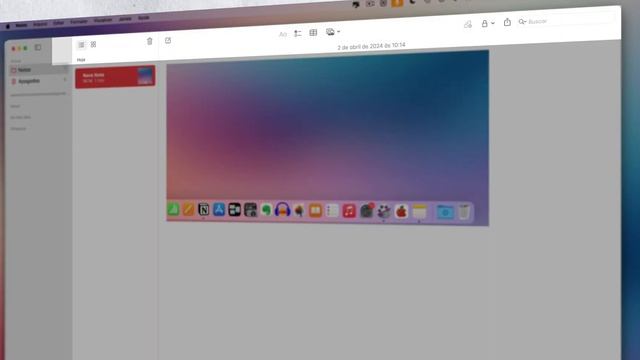Click the note date 2 de abril de 2024
The width and height of the screenshot is (640, 360).
(x=371, y=46)
